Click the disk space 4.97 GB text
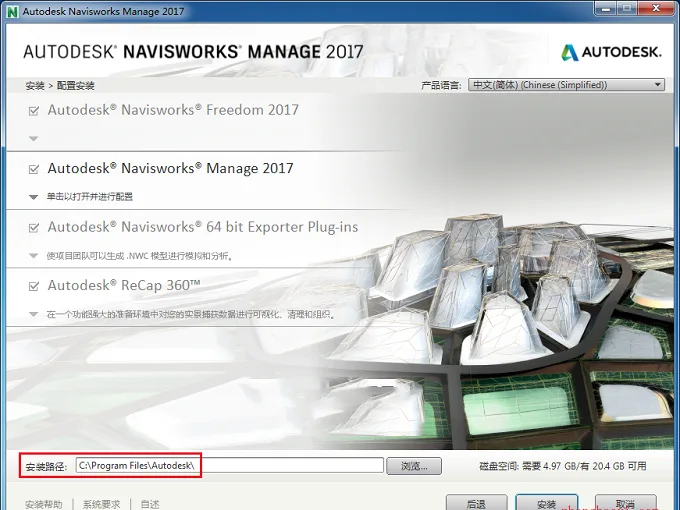 tap(562, 466)
